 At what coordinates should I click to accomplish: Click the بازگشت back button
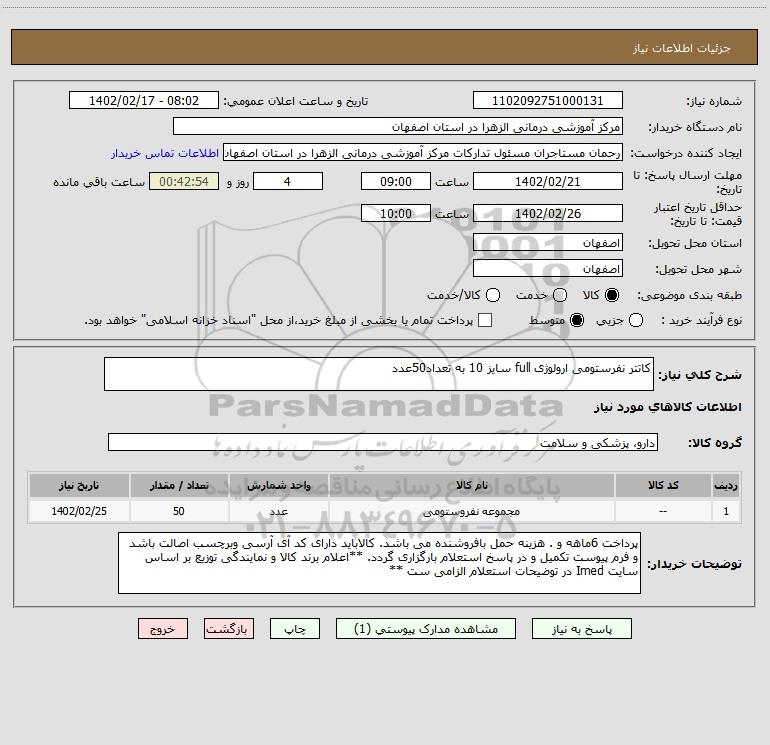(x=229, y=629)
